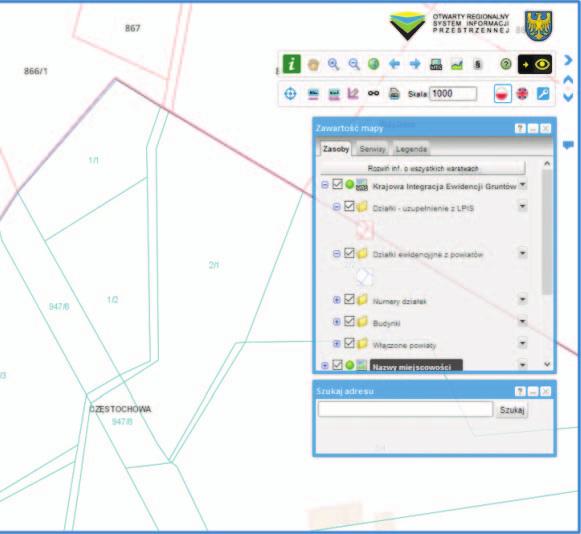
Task: Click the address search input field
Action: pos(405,409)
